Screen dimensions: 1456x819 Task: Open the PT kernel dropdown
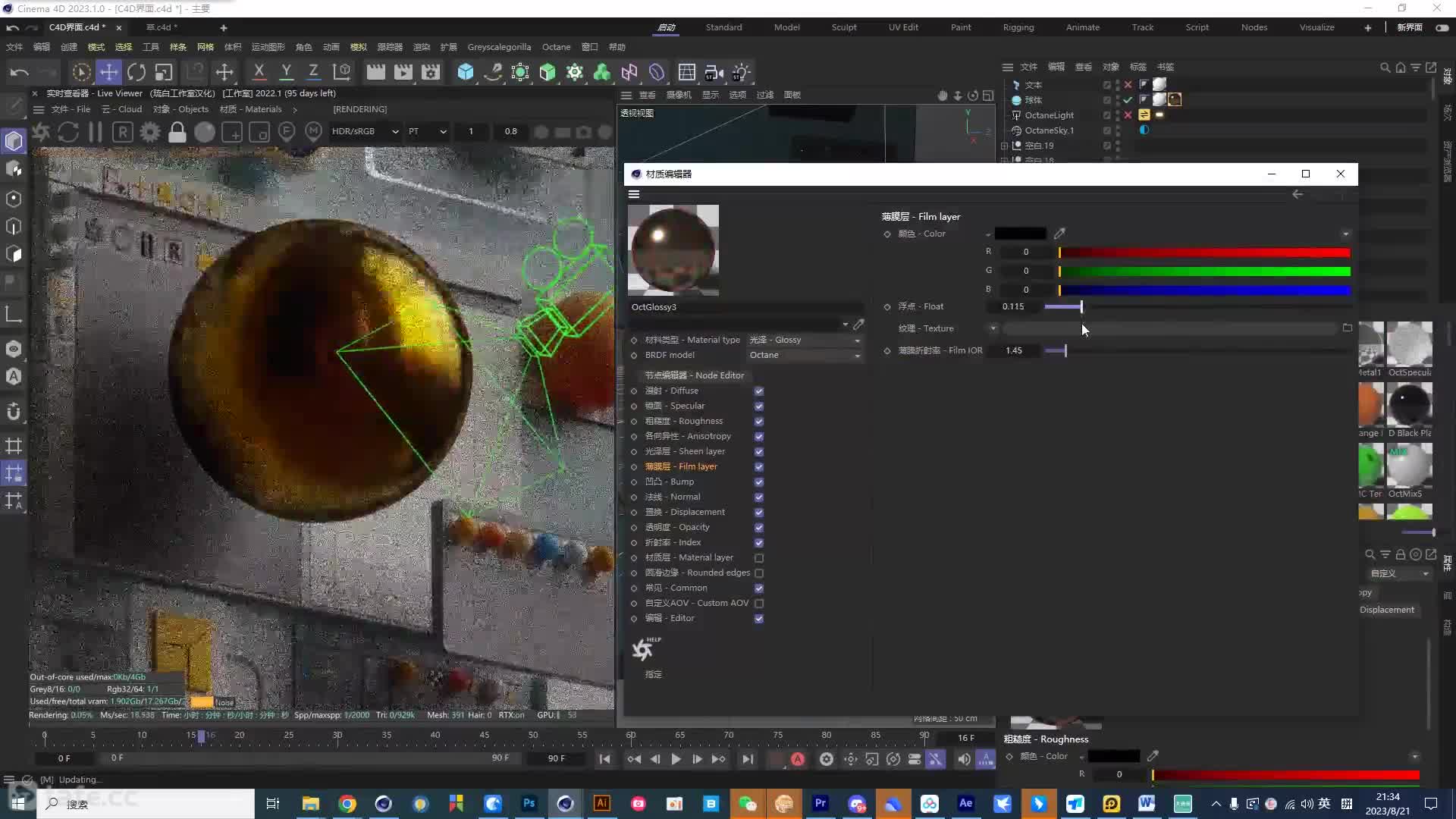click(428, 131)
